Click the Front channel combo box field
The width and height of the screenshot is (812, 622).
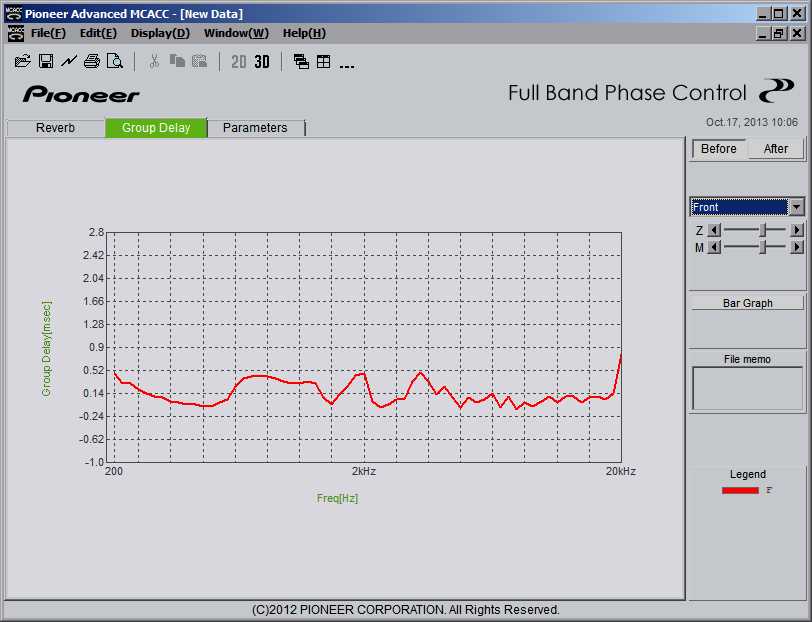740,207
